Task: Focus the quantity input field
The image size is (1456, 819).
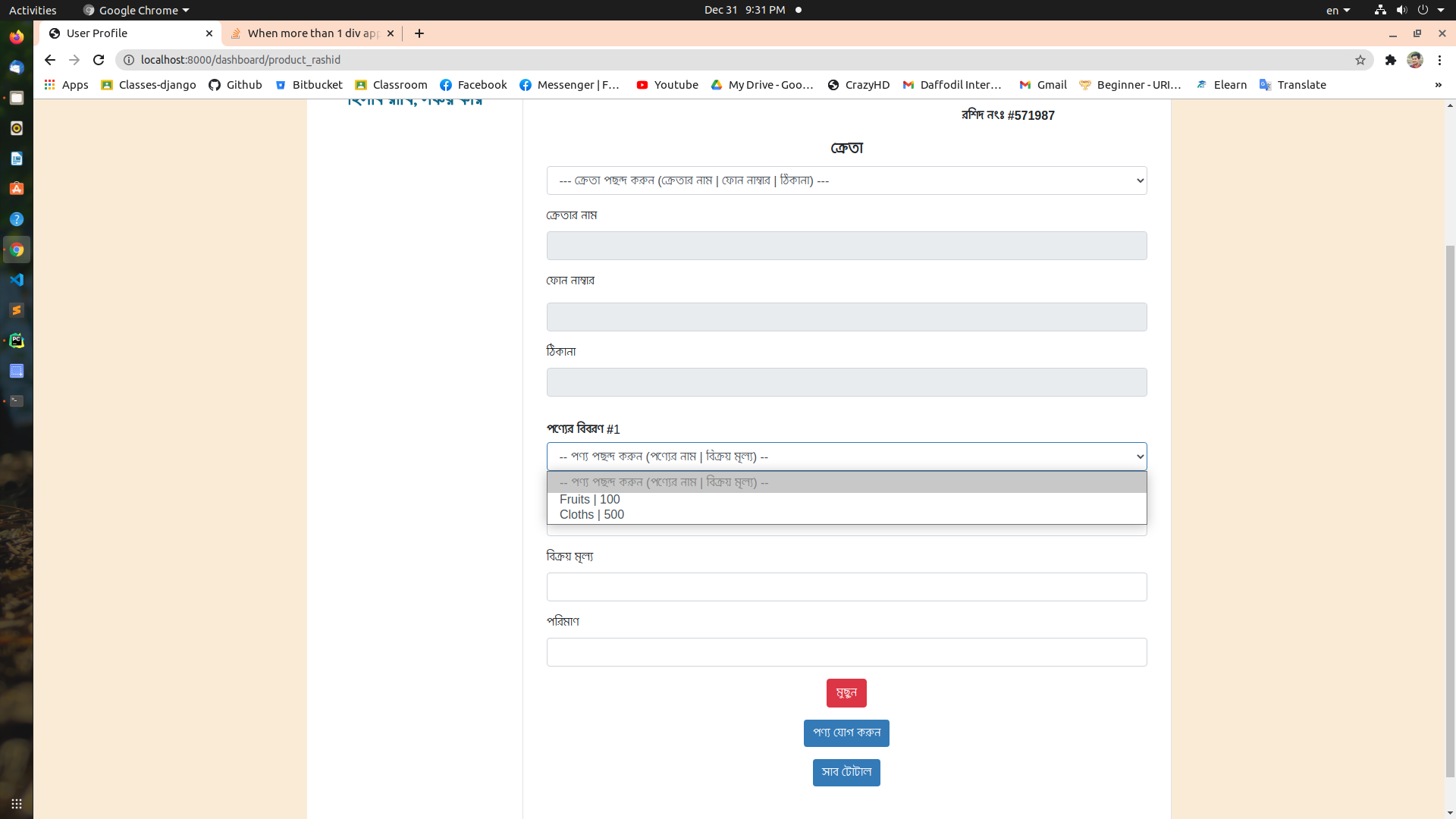Action: click(846, 652)
